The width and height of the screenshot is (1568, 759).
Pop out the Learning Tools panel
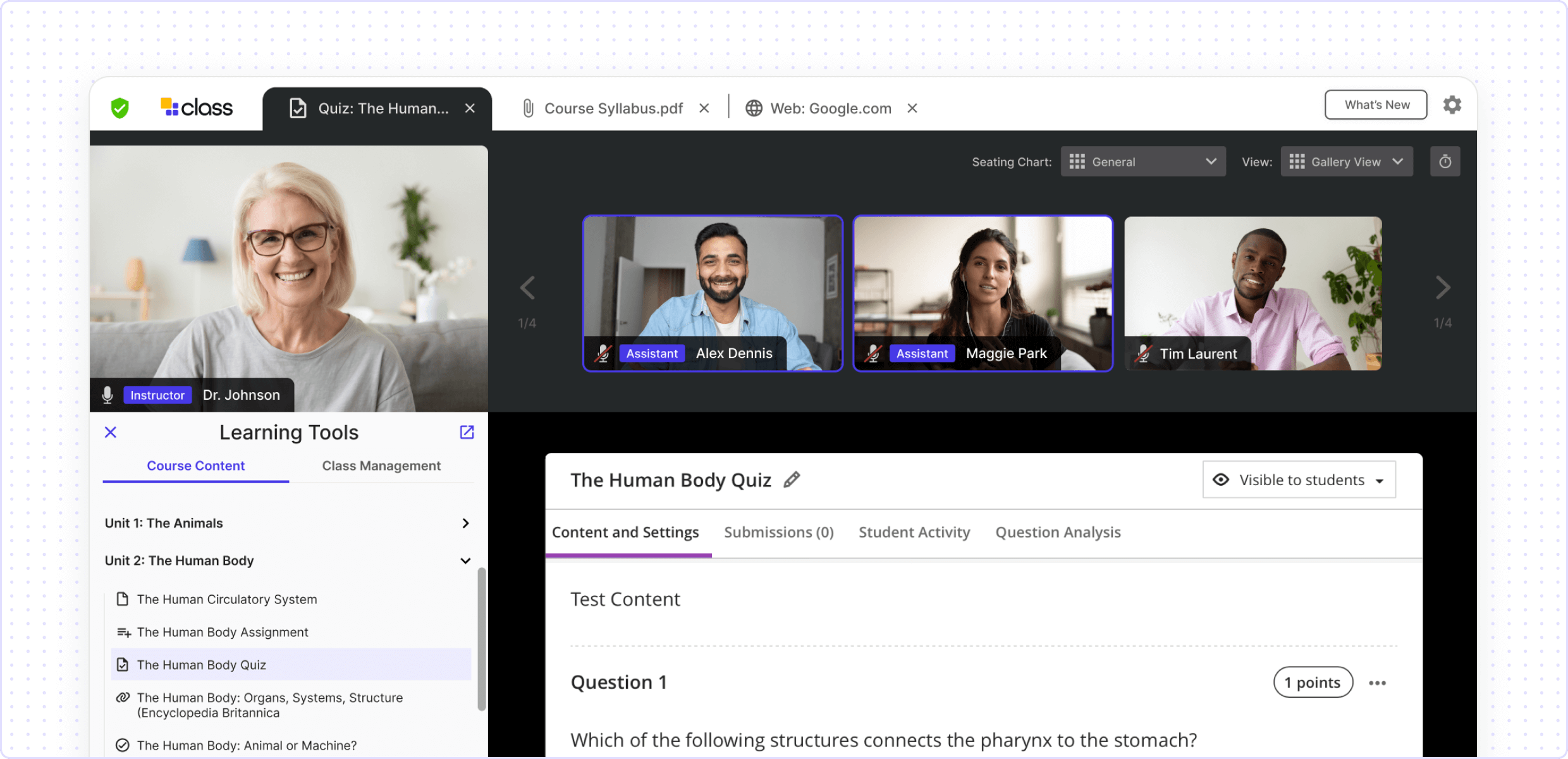click(467, 432)
